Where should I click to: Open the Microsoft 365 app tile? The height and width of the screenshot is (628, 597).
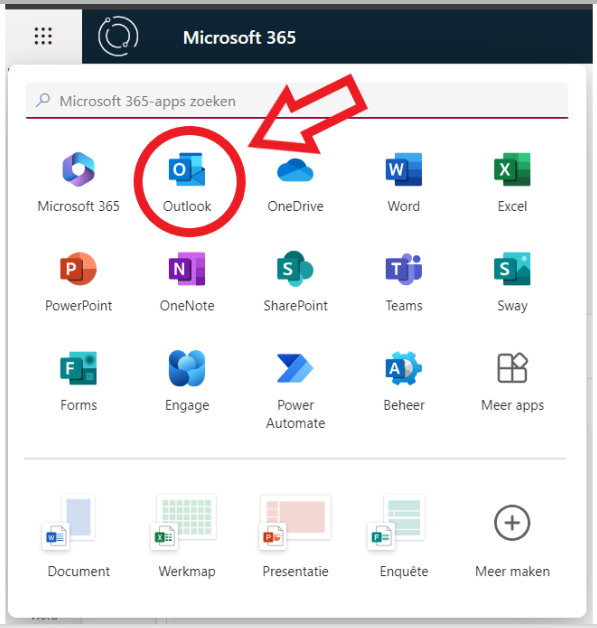click(x=78, y=183)
